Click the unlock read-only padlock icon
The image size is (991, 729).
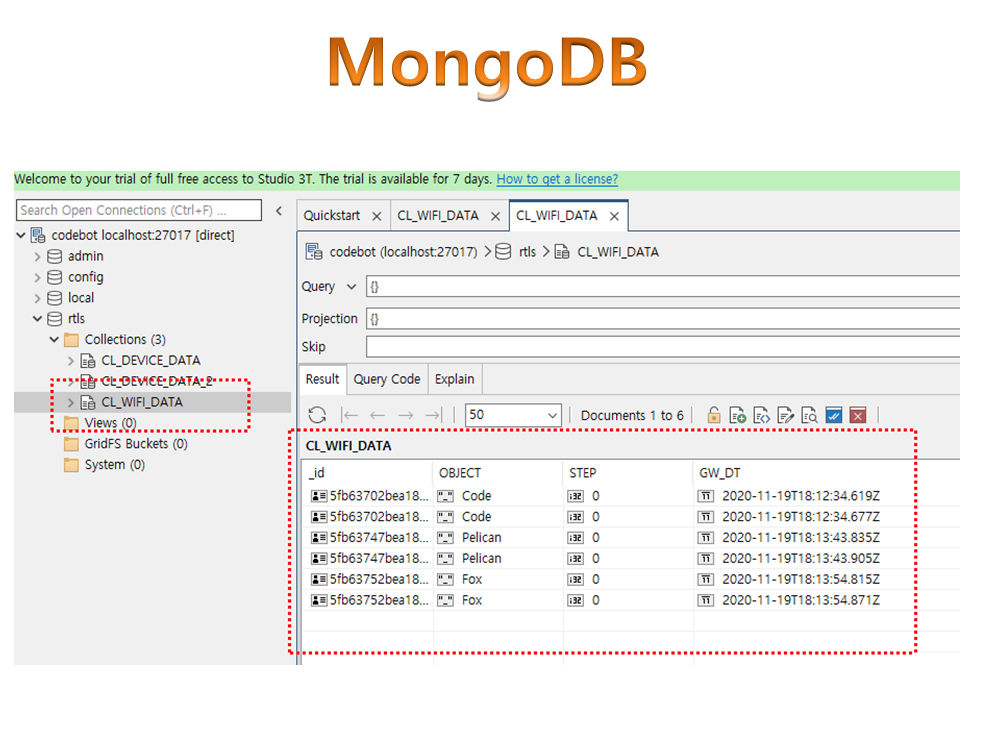pyautogui.click(x=714, y=415)
